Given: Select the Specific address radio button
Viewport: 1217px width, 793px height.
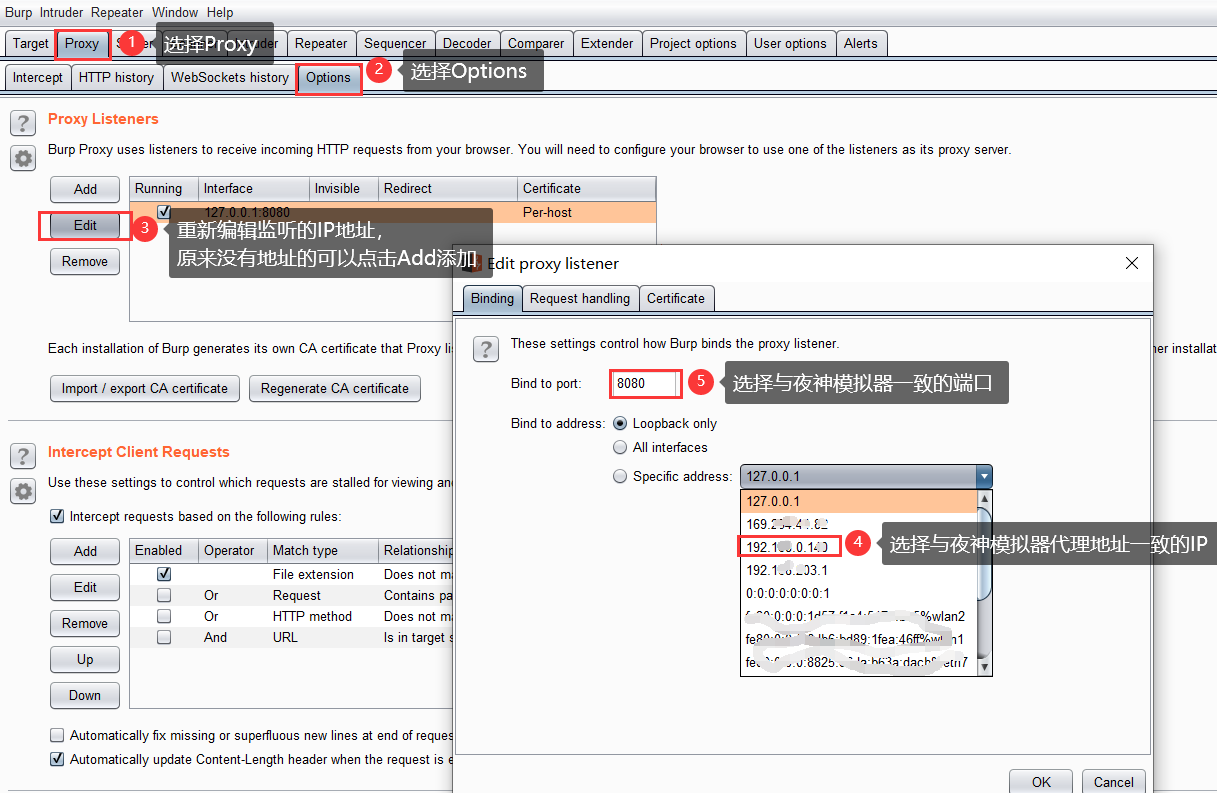Looking at the screenshot, I should [620, 477].
